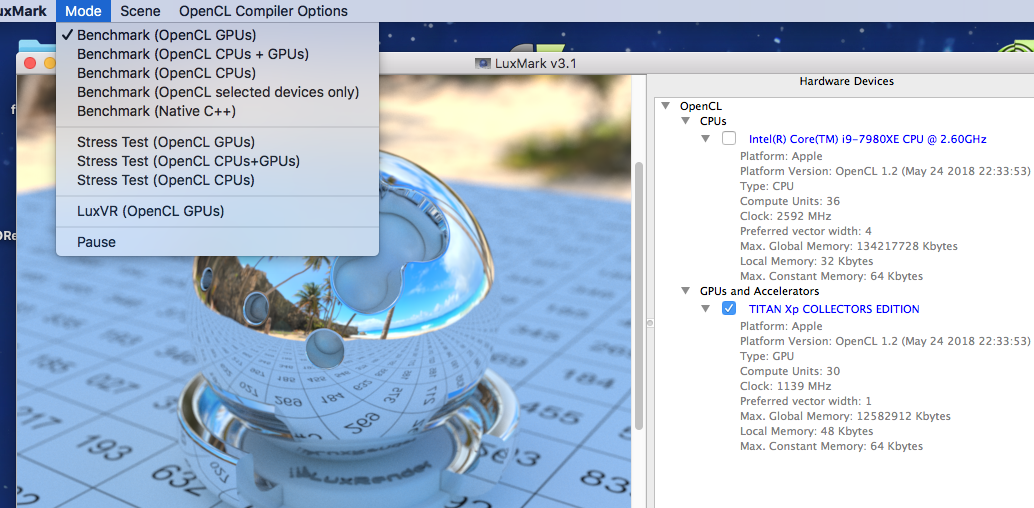Screen dimensions: 1034x508
Task: Click the LuxMark window title icon
Action: tap(483, 63)
